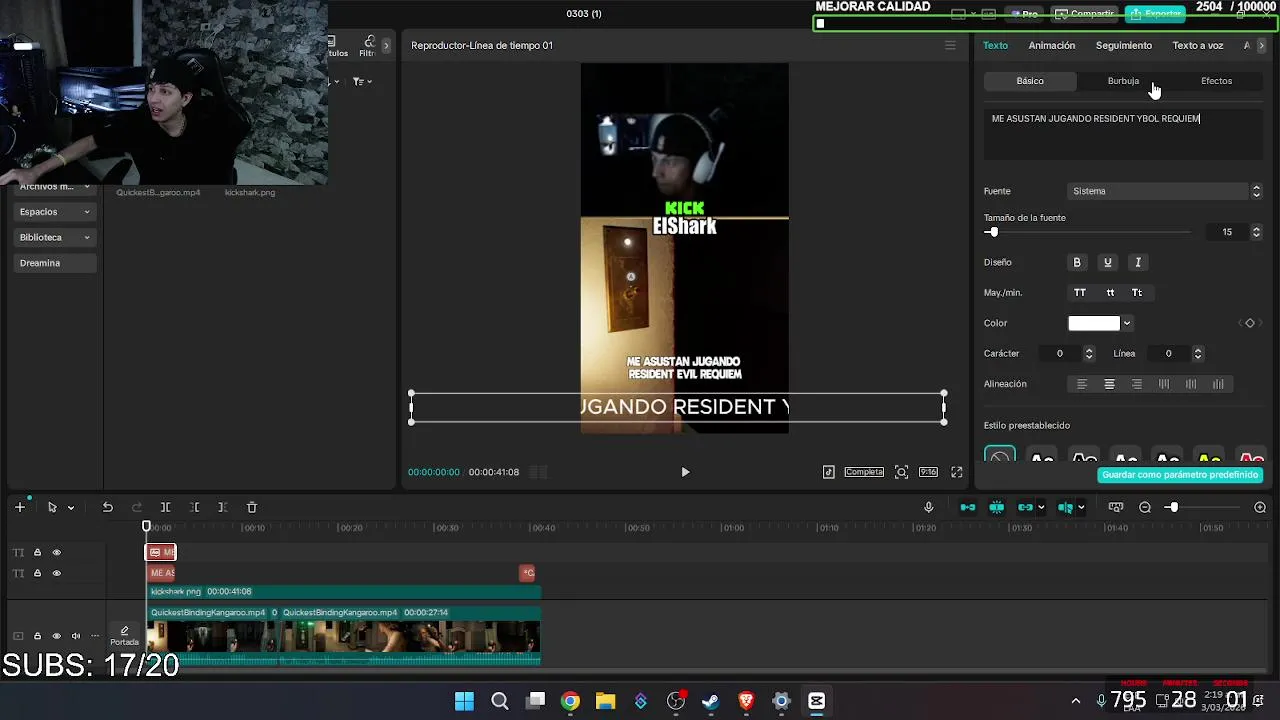Click the Portada cover edit button
Screen dimensions: 1280x720
tap(124, 636)
